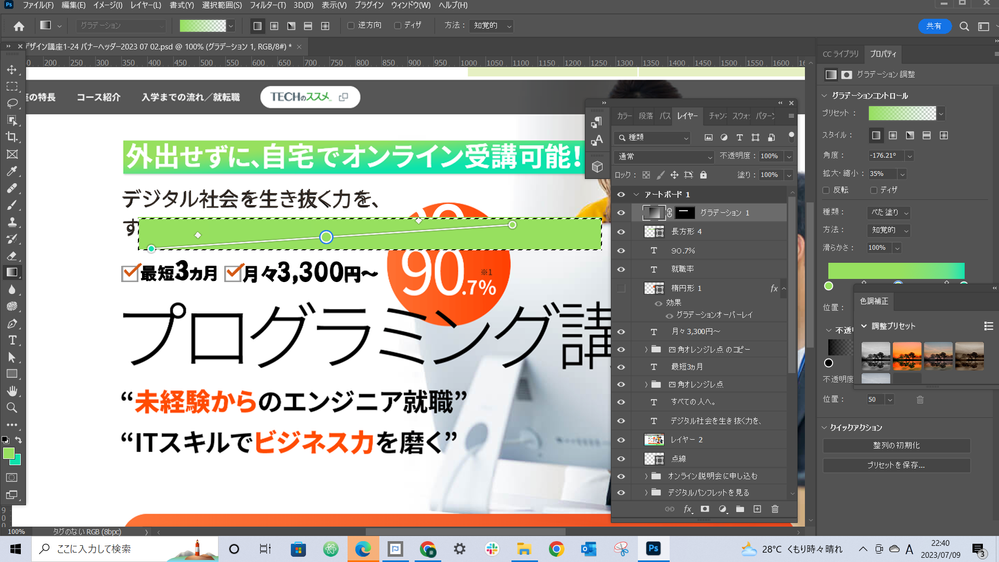Select the Pen tool
Viewport: 999px width, 562px height.
(12, 324)
